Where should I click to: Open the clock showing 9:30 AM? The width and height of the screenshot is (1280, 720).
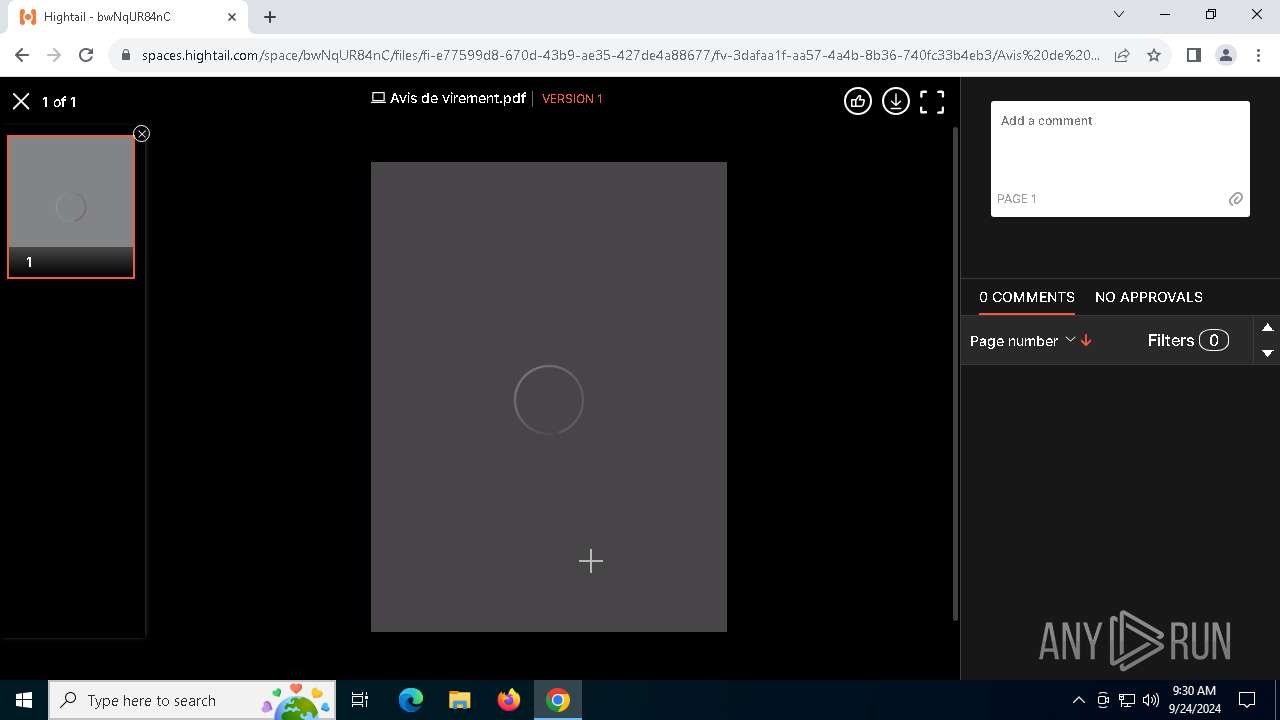[x=1194, y=700]
